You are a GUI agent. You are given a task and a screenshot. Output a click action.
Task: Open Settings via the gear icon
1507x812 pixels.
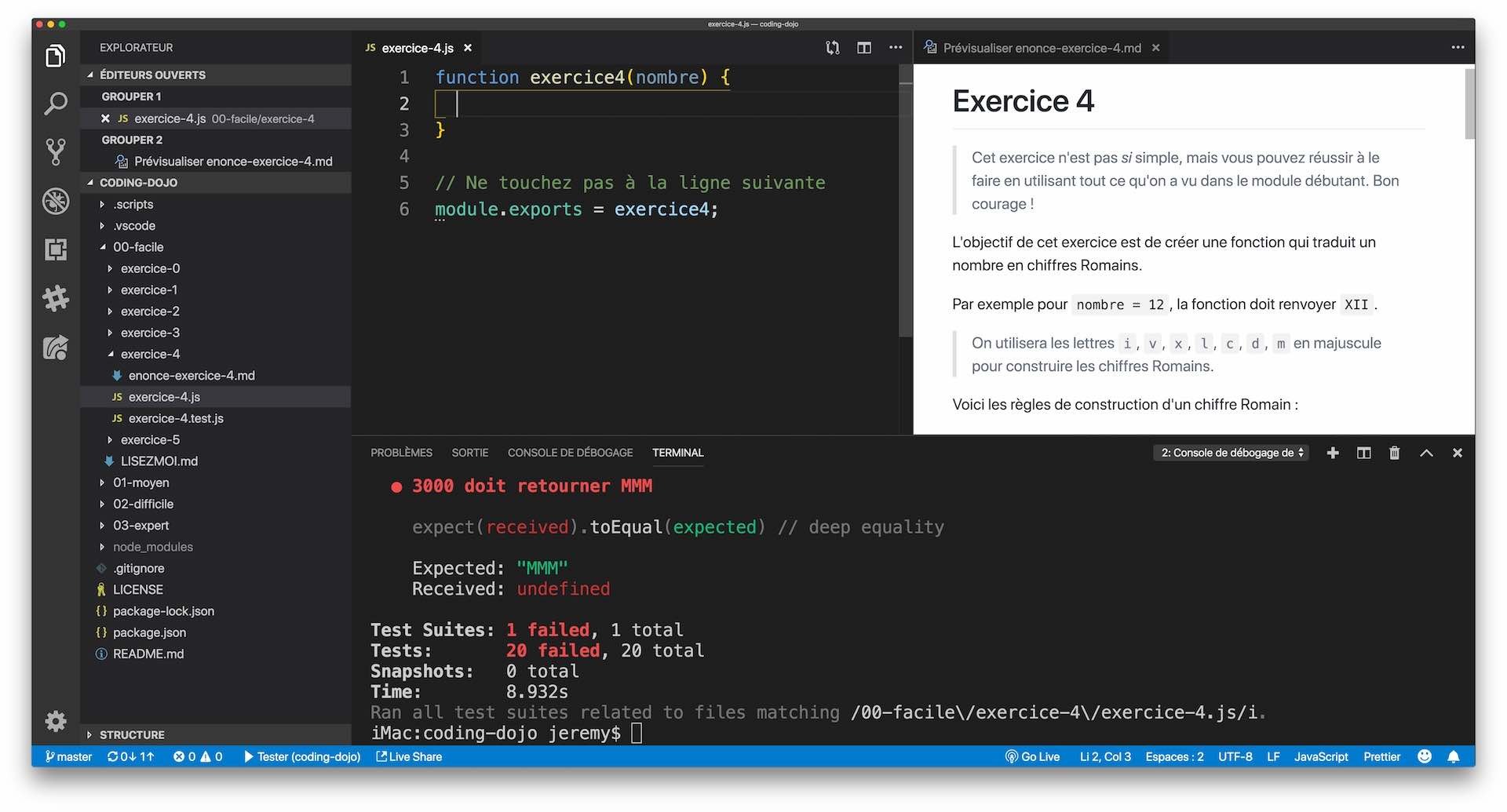tap(55, 721)
